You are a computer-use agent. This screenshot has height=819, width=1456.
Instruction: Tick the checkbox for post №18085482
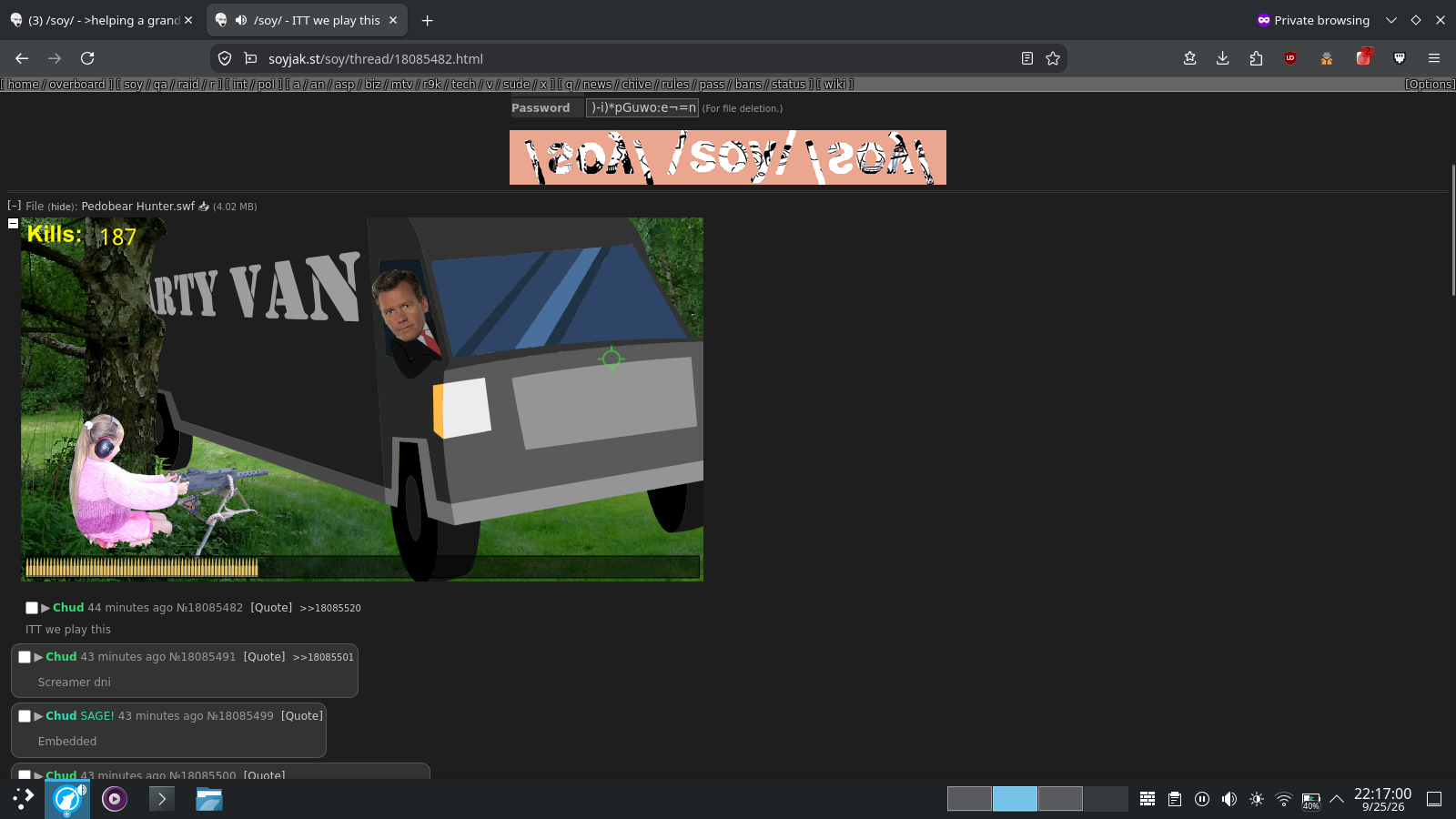[32, 608]
